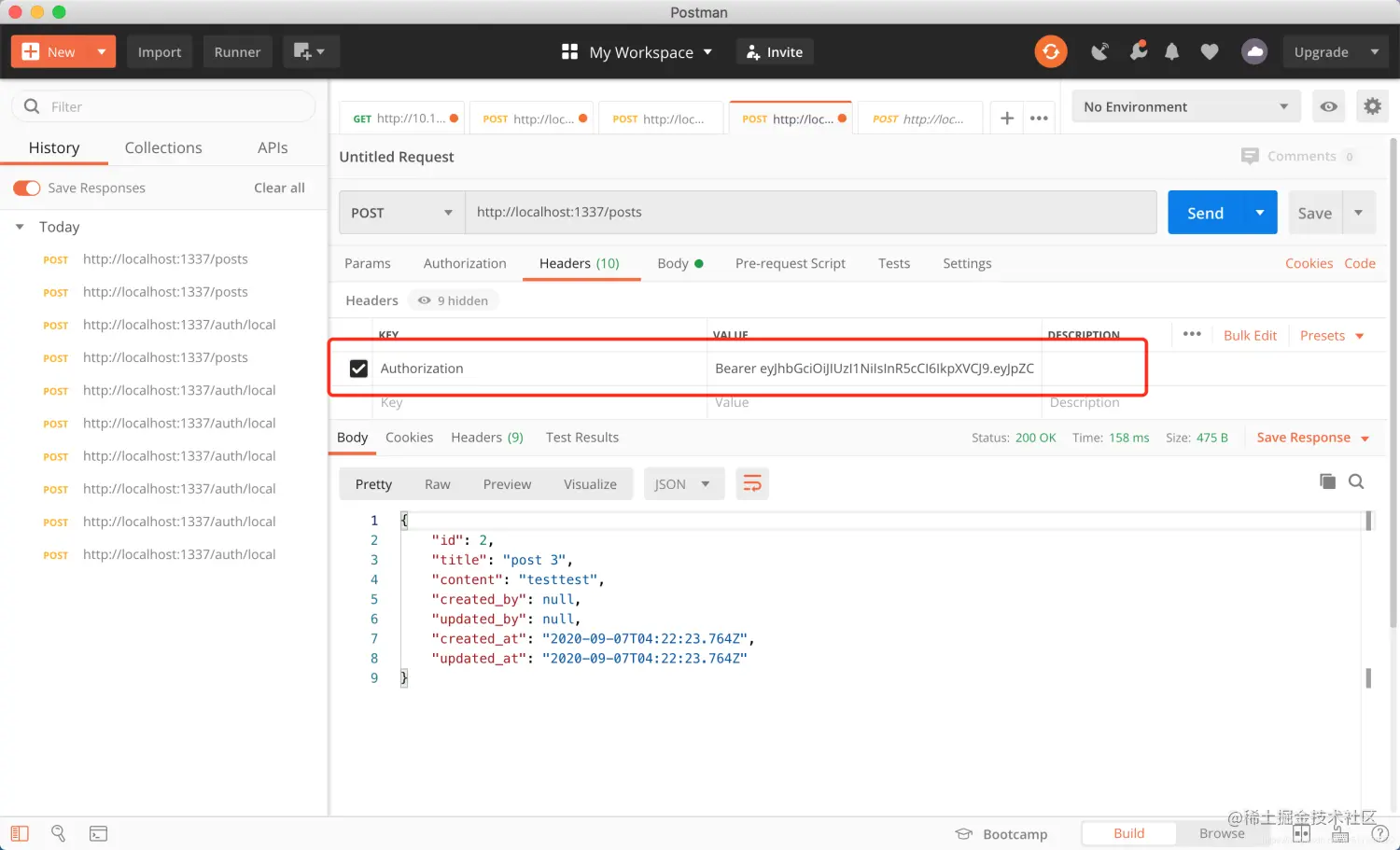This screenshot has height=850, width=1400.
Task: Toggle sidebar icon in status bar
Action: [x=20, y=833]
